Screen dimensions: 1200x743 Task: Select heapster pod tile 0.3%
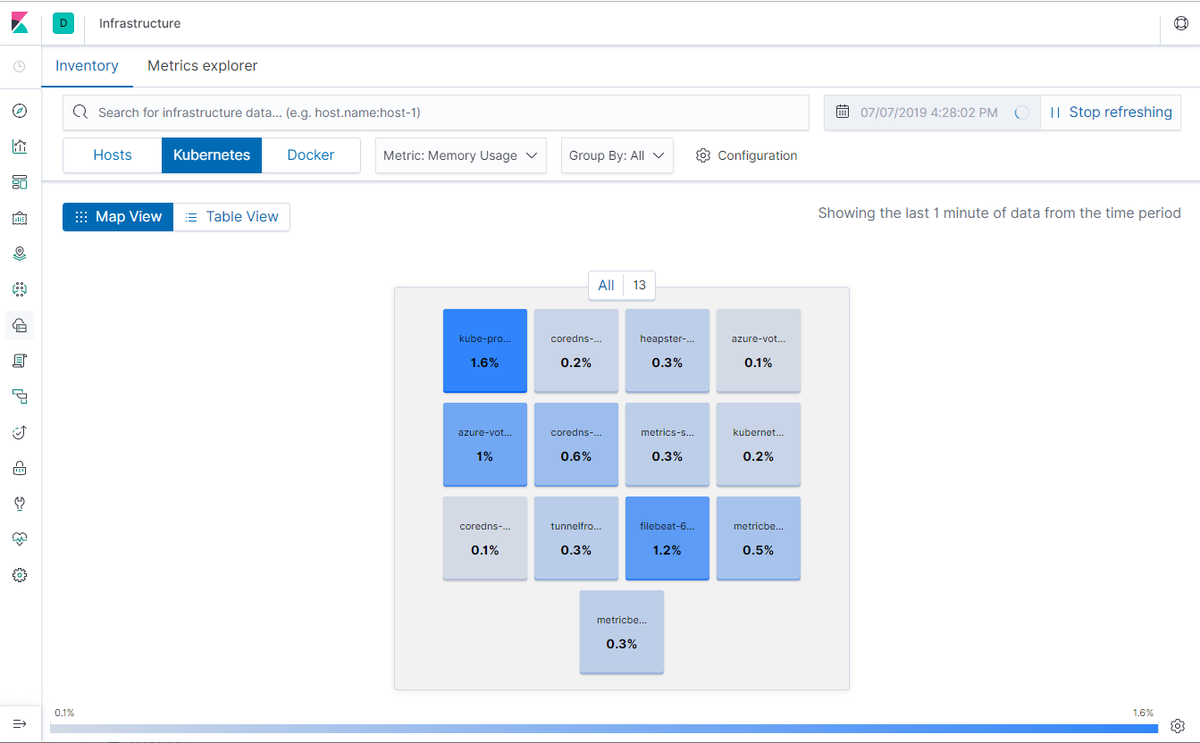(x=667, y=350)
